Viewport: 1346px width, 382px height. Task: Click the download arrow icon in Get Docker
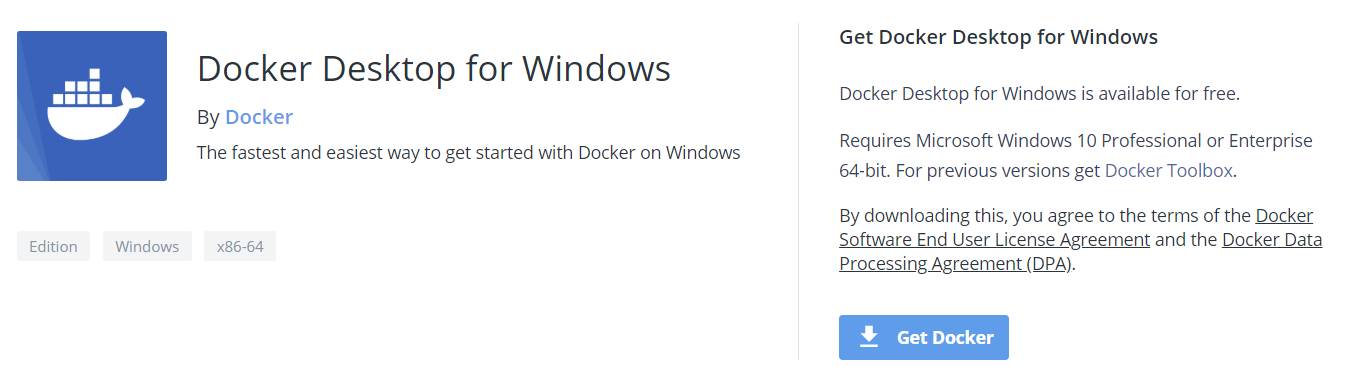point(869,337)
